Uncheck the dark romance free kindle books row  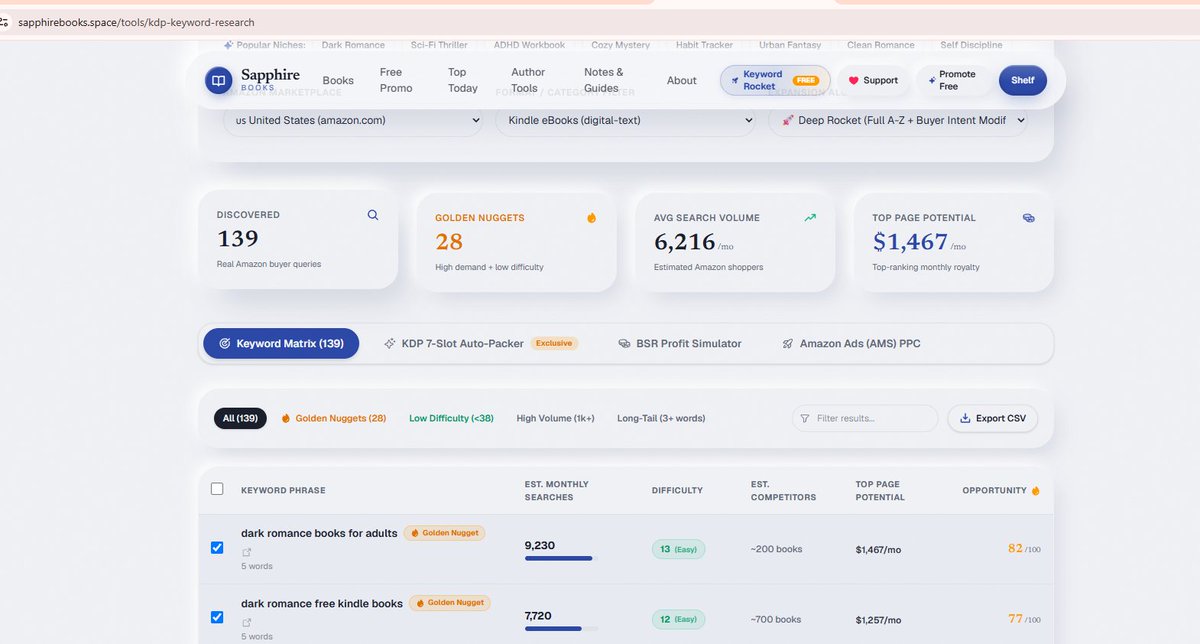(x=217, y=617)
